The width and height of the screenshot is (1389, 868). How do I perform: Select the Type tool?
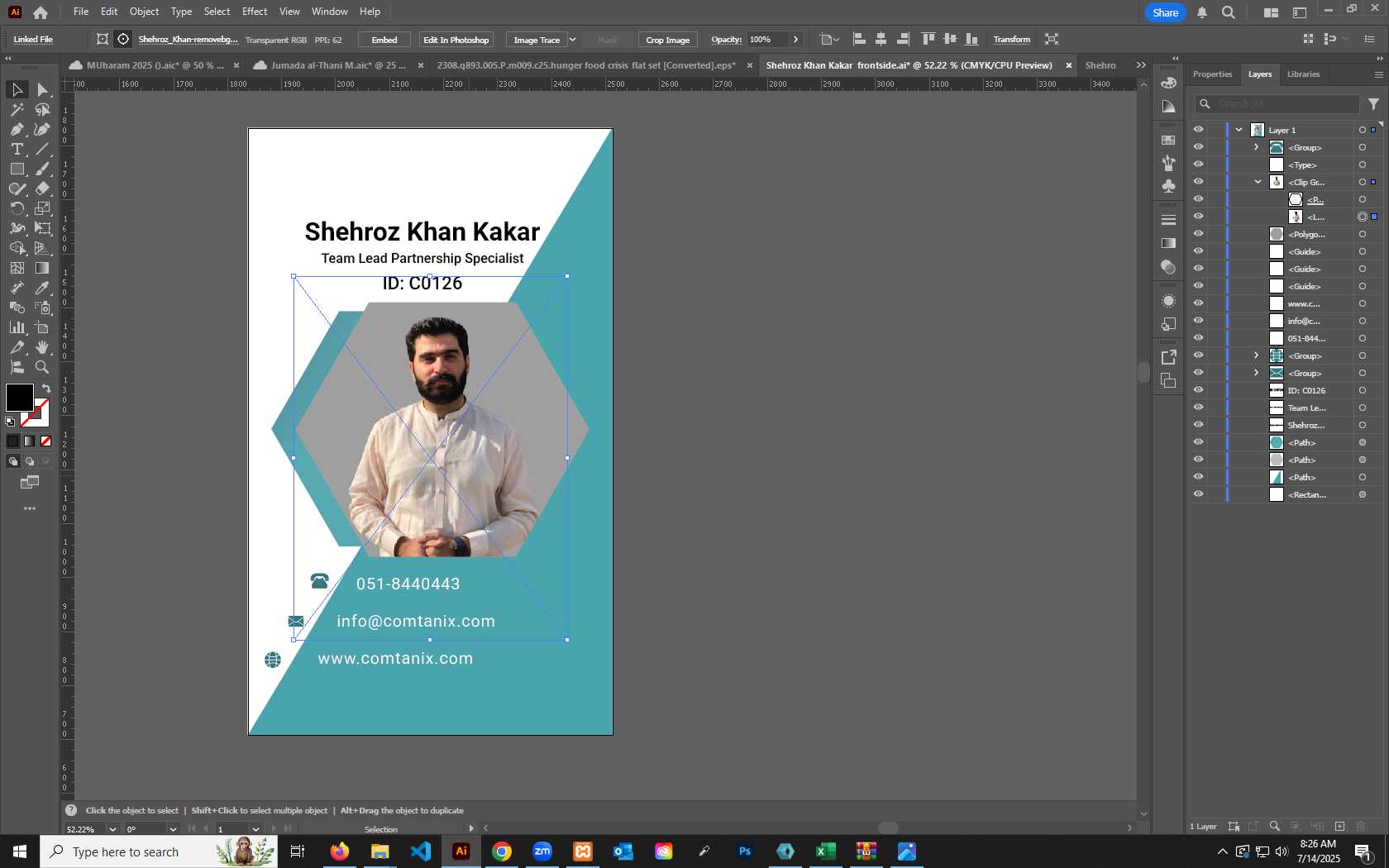[17, 149]
